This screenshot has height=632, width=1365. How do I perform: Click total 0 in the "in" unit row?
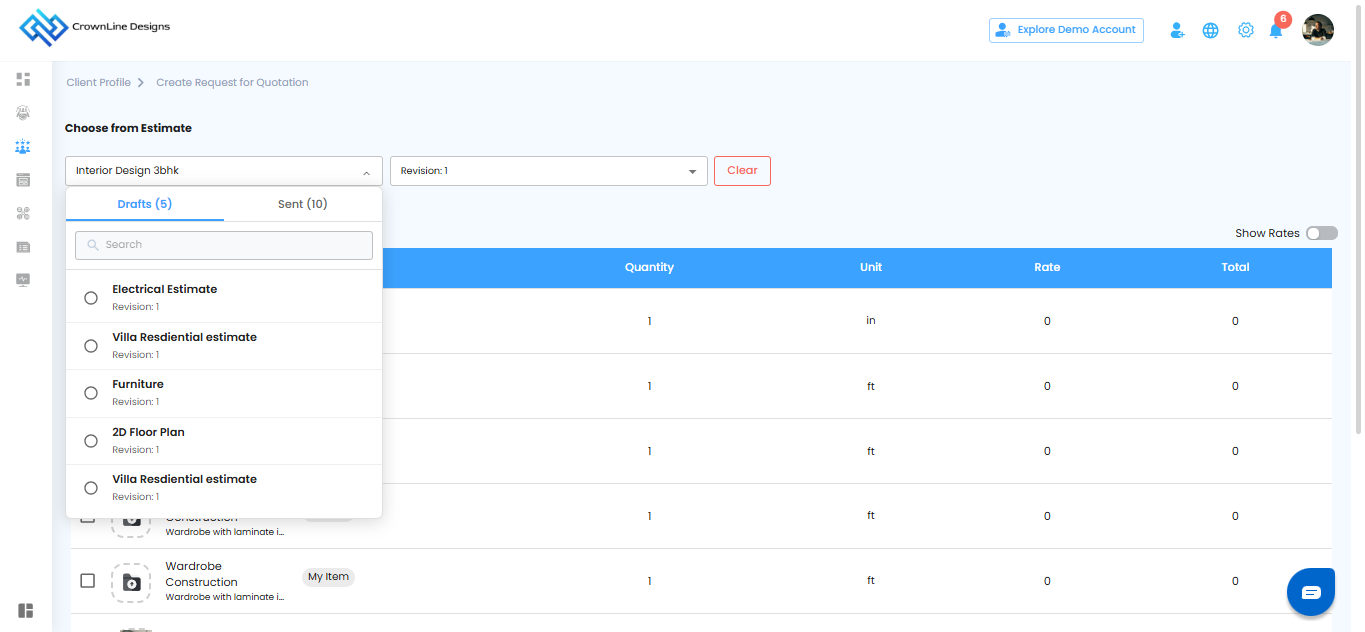pos(1235,321)
